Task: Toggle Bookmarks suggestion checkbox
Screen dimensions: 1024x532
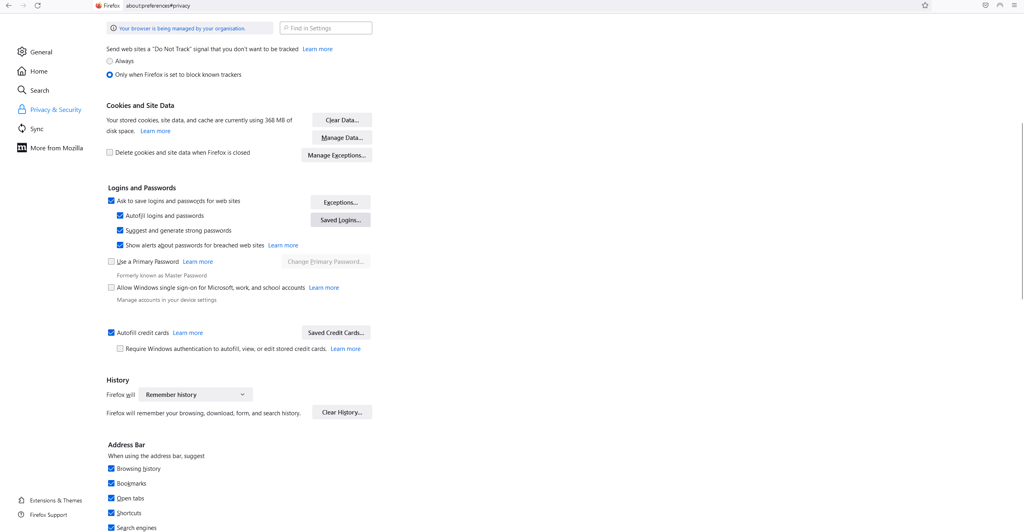Action: [111, 484]
